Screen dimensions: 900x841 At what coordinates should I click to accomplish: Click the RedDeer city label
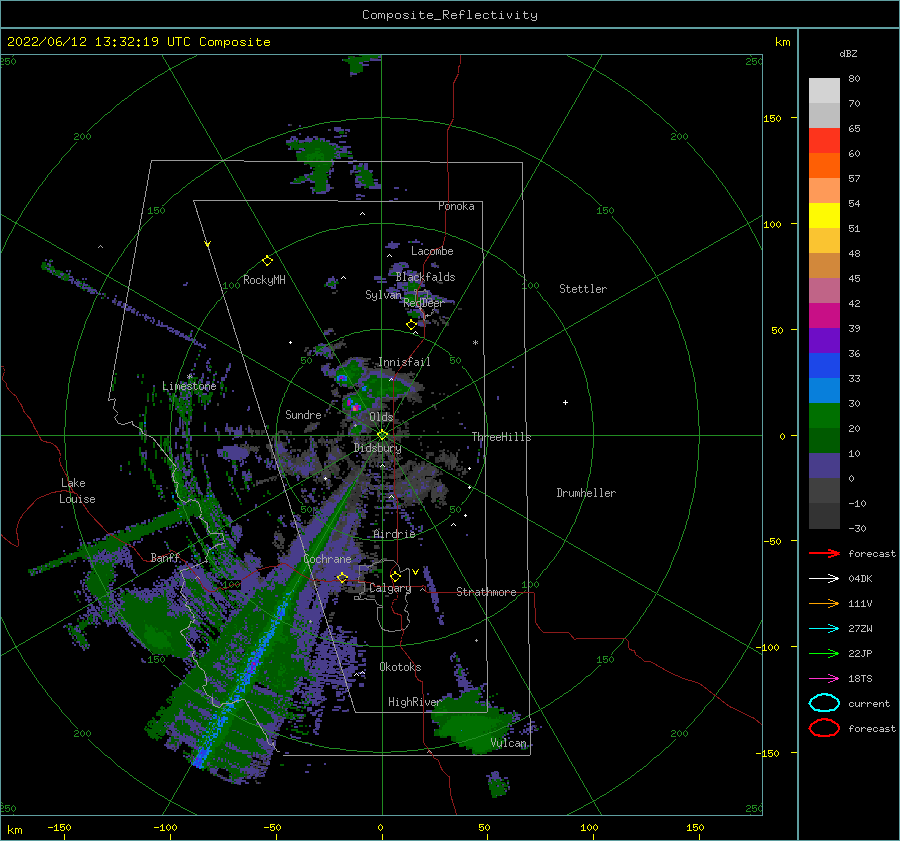pyautogui.click(x=424, y=303)
